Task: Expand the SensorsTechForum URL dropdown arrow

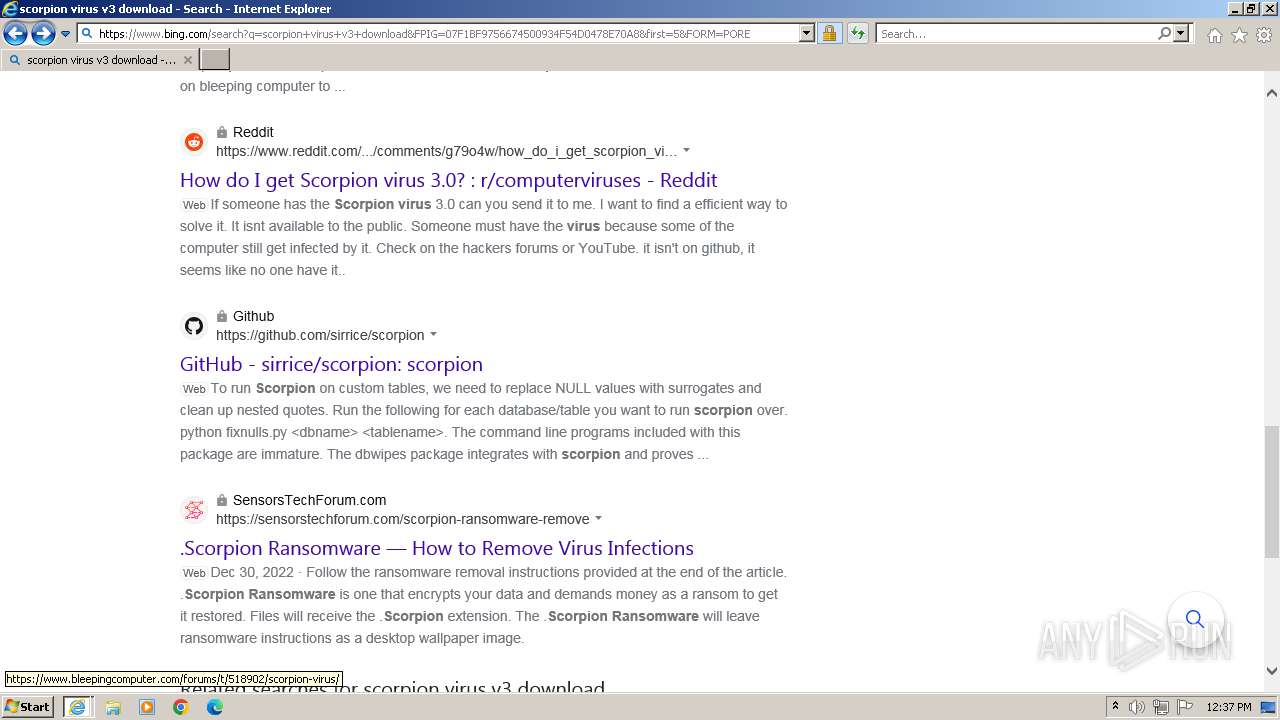Action: click(598, 519)
